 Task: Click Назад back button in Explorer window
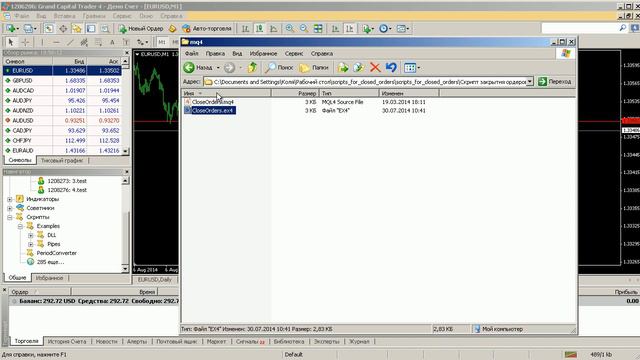[x=199, y=68]
